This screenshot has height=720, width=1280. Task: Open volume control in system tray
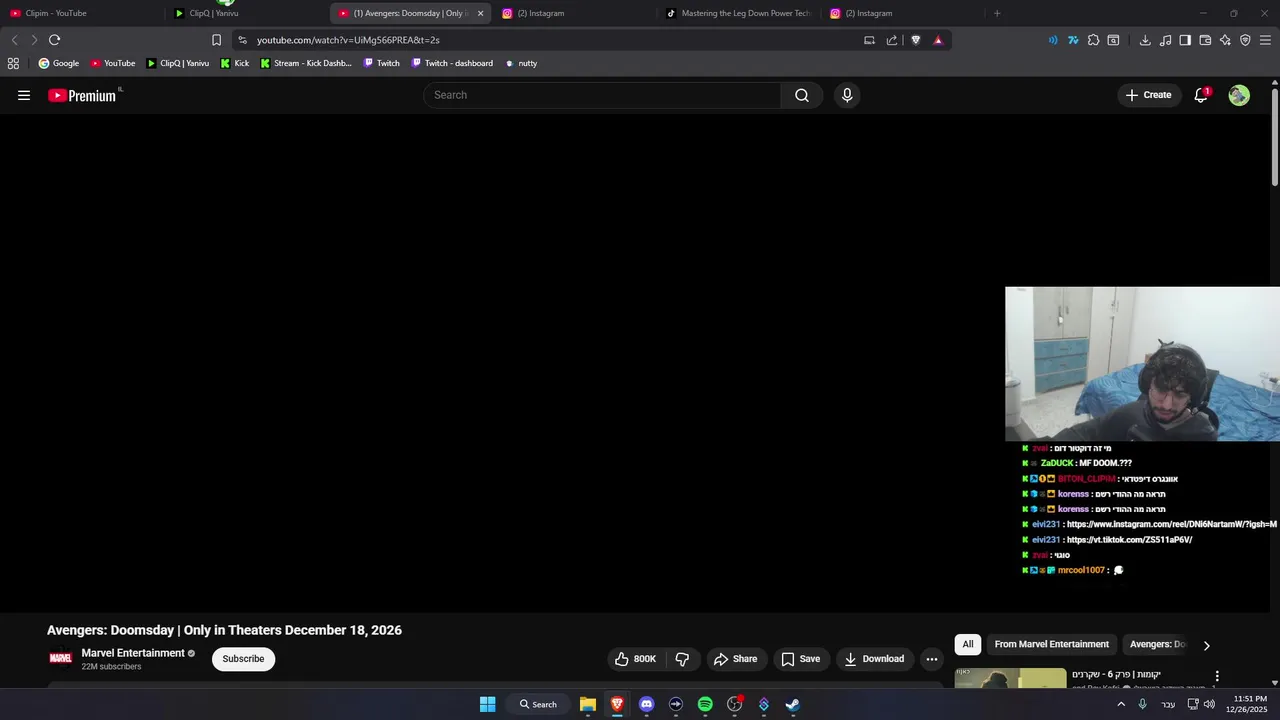tap(1209, 704)
